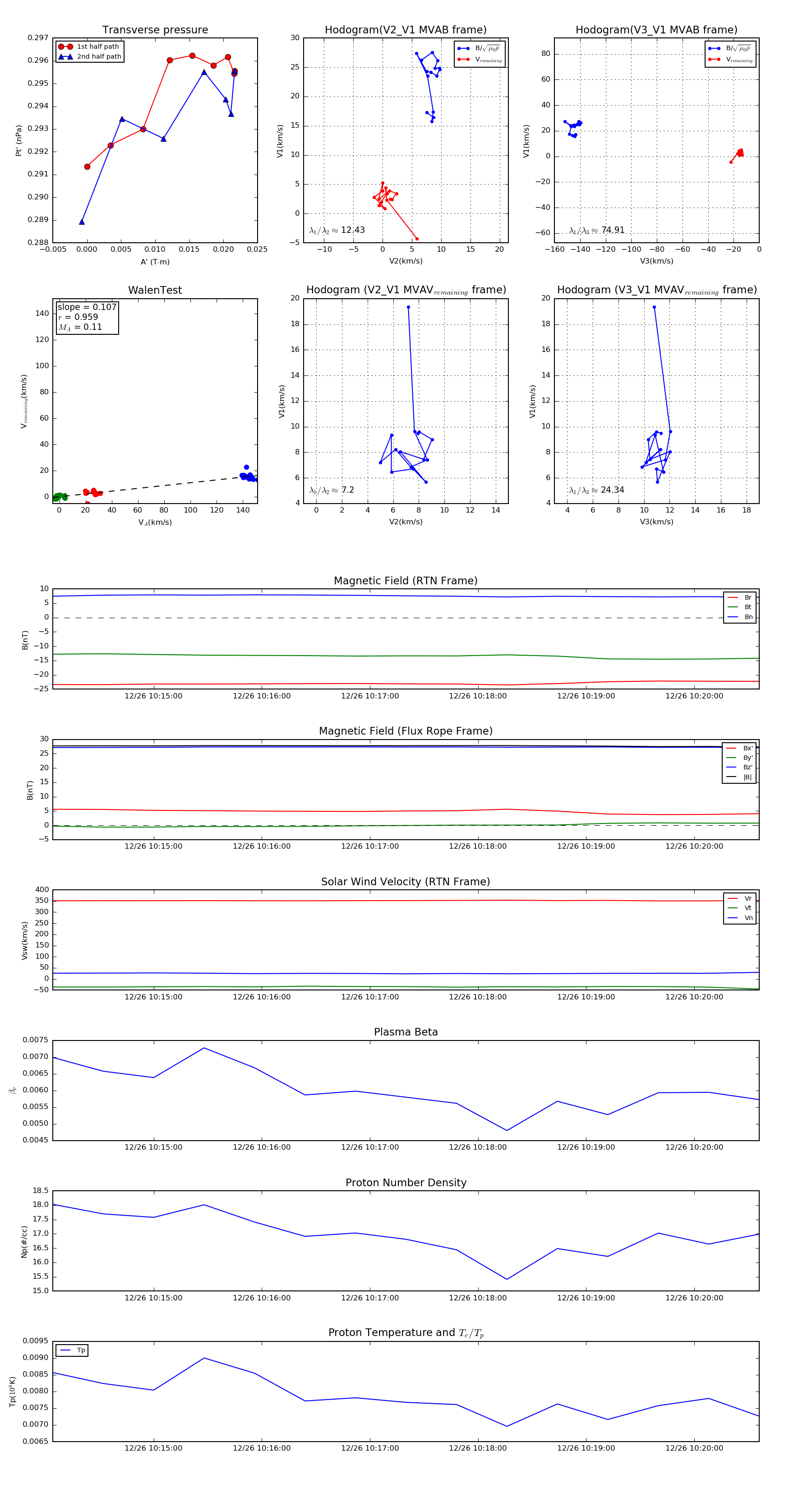Click the By' legend entry

[739, 758]
